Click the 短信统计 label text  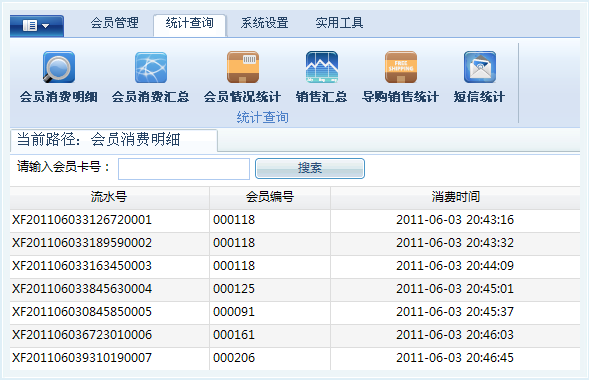pyautogui.click(x=479, y=97)
